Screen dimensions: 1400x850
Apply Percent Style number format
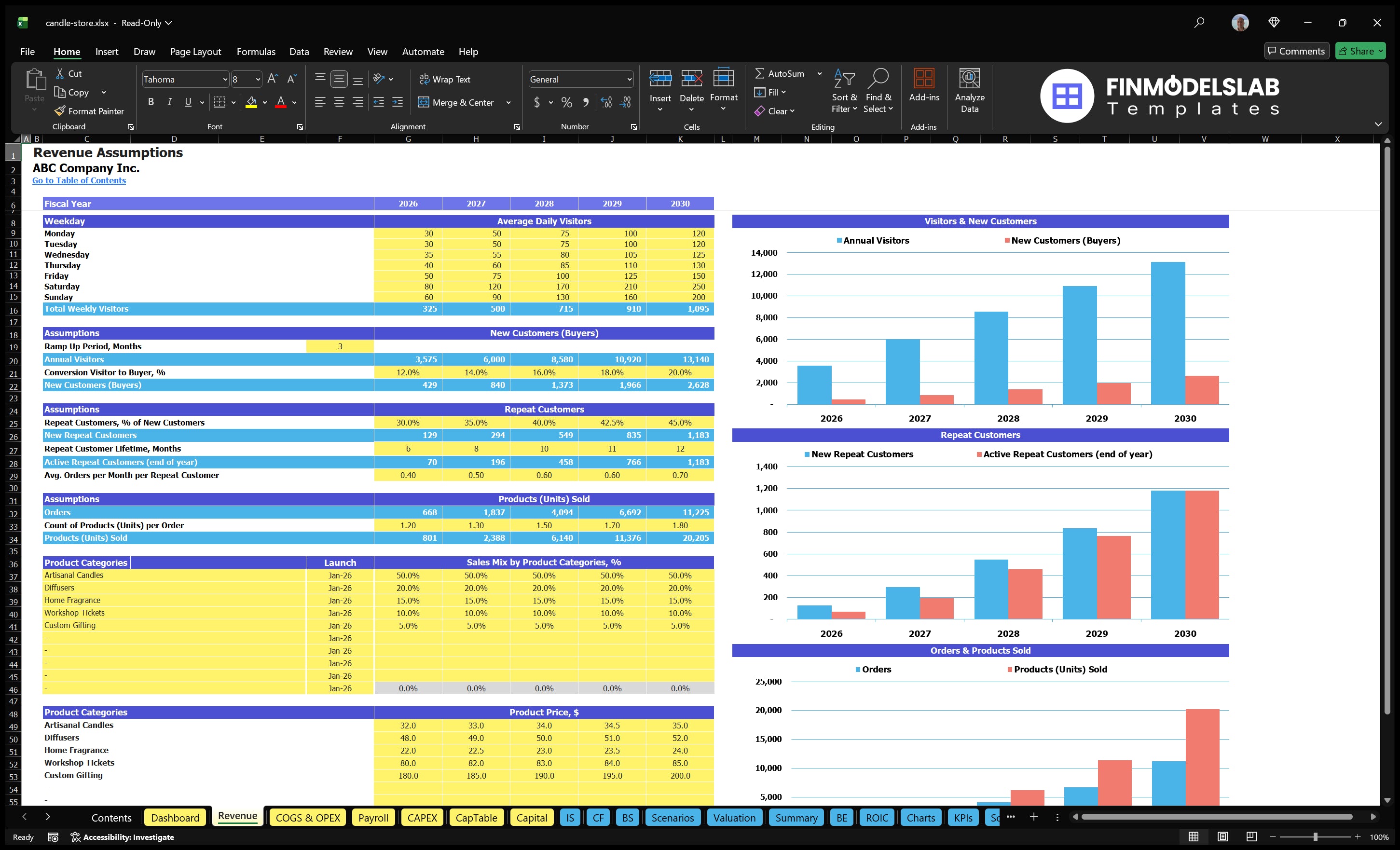pyautogui.click(x=566, y=102)
